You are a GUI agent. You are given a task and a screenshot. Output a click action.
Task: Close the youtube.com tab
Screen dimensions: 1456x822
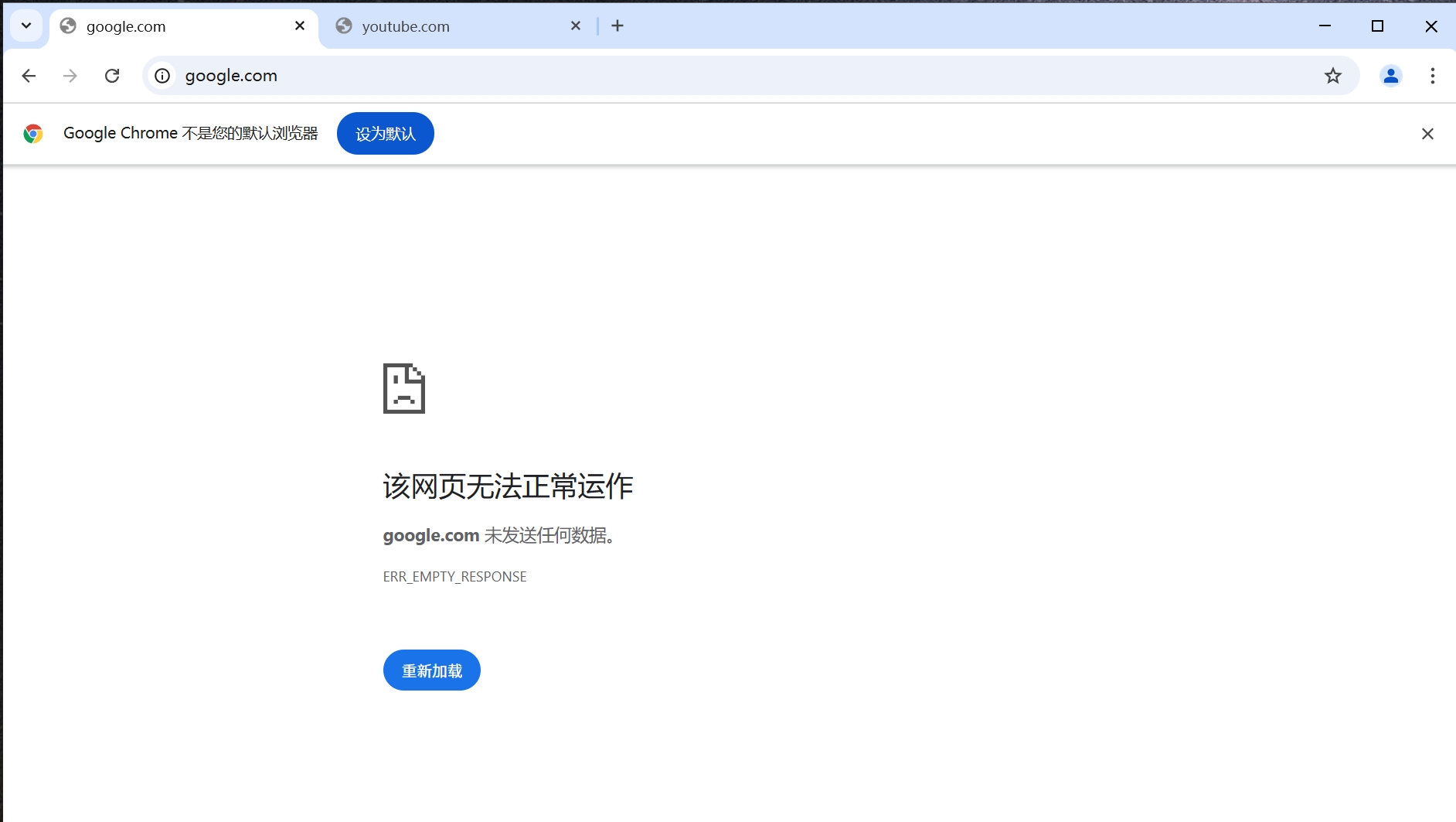[576, 26]
